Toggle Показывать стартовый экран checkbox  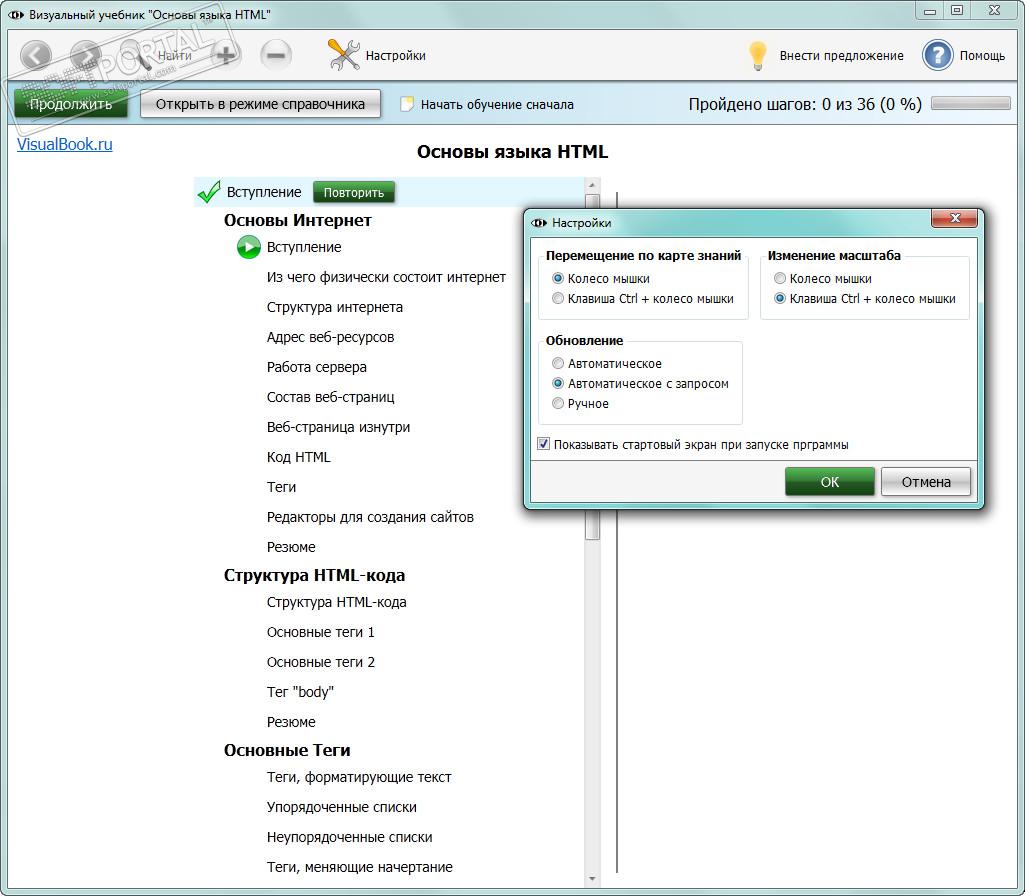543,444
